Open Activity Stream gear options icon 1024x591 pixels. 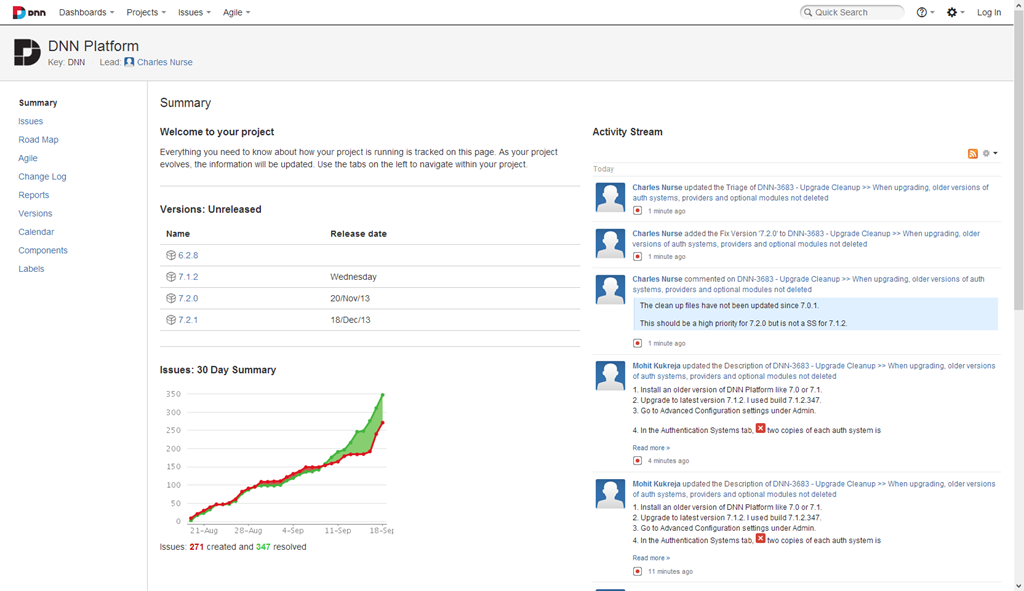point(986,153)
